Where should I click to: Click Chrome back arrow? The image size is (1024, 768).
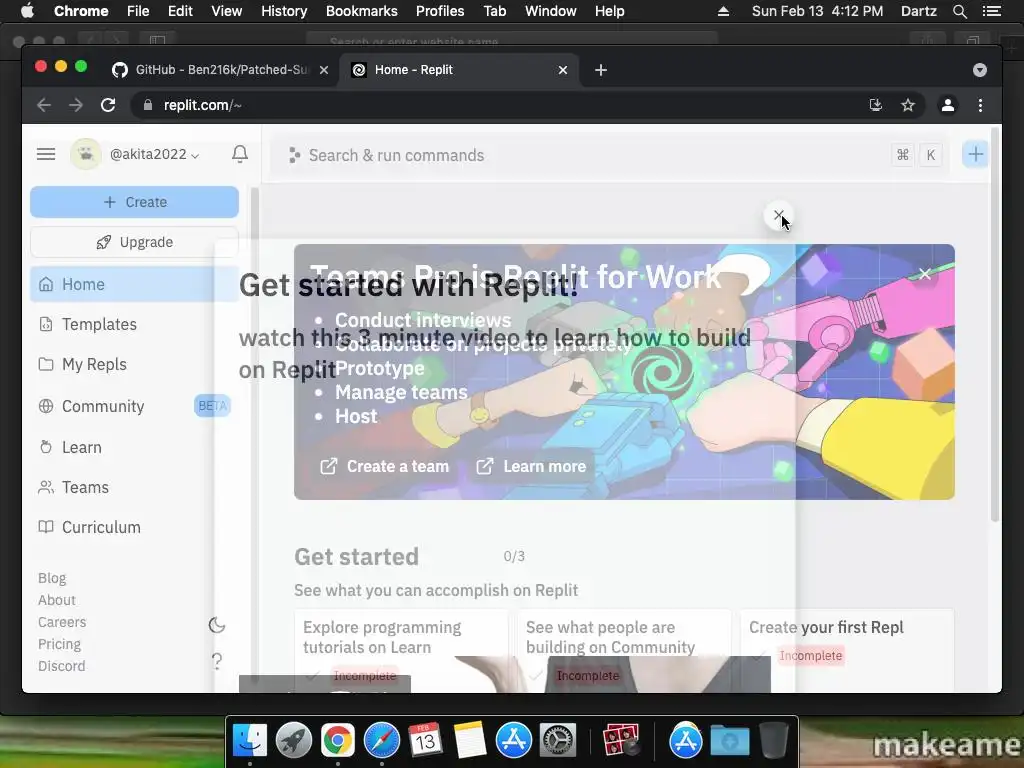44,105
